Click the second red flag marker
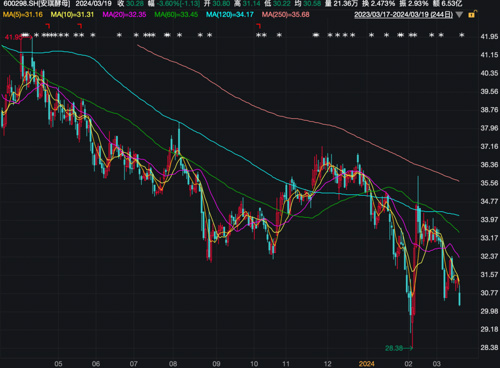This screenshot has height=368, width=500. tap(79, 26)
